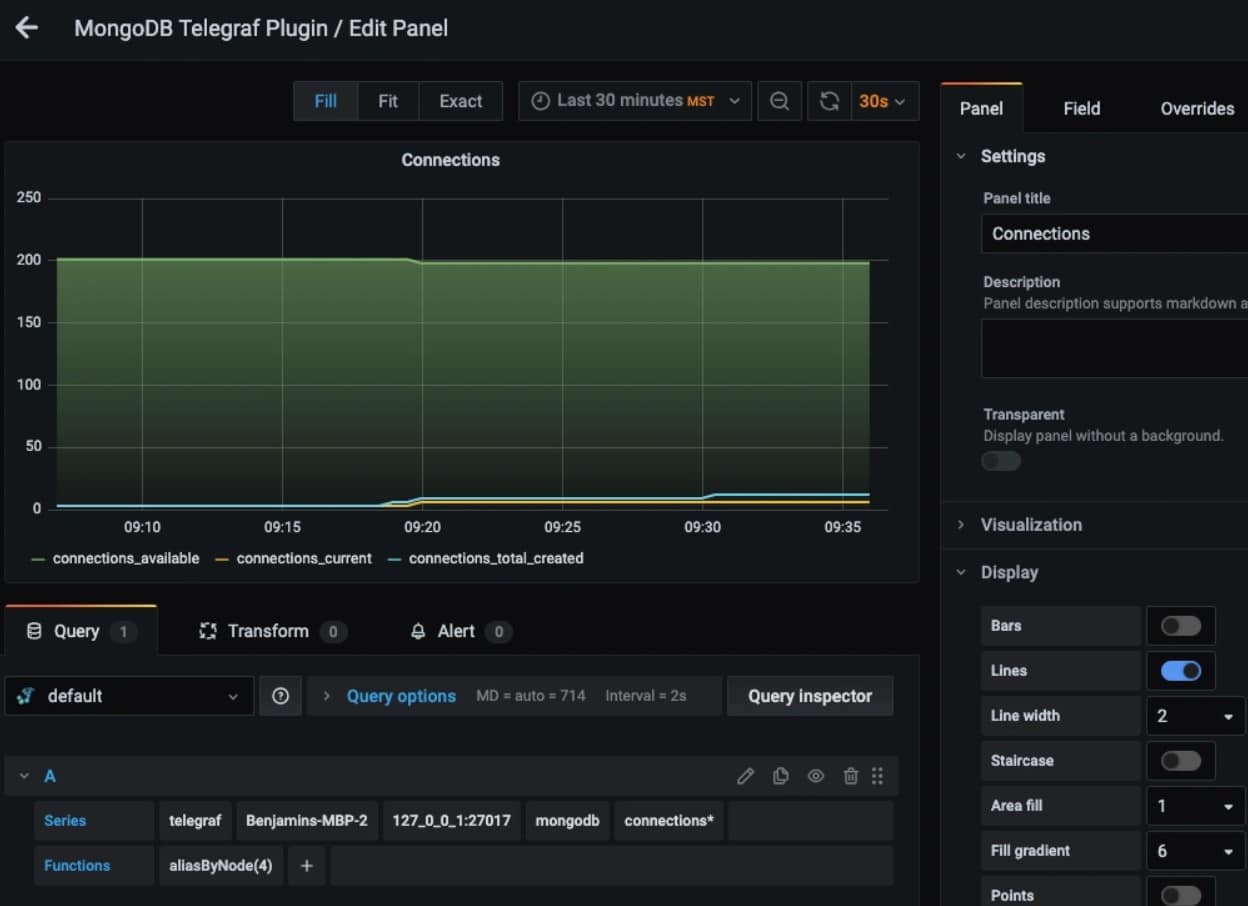This screenshot has height=906, width=1248.
Task: Switch to the Field tab
Action: [x=1081, y=108]
